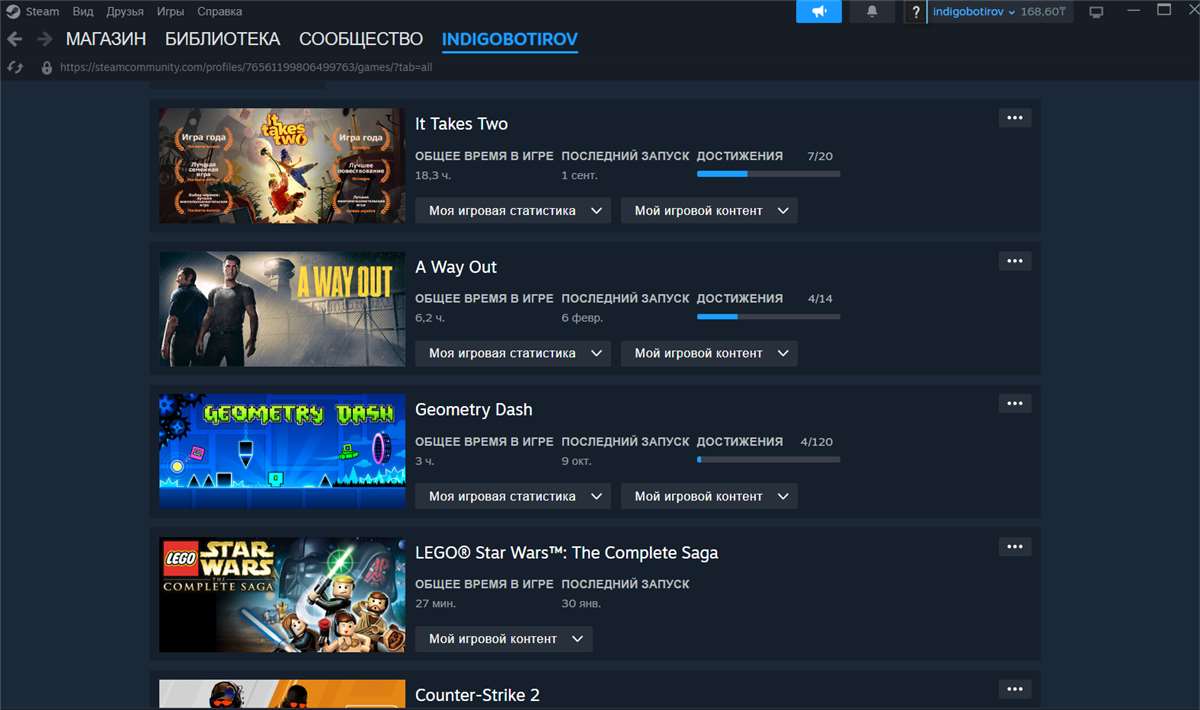Expand Моя игровая статистика for It Takes Two
The image size is (1200, 710).
[512, 210]
